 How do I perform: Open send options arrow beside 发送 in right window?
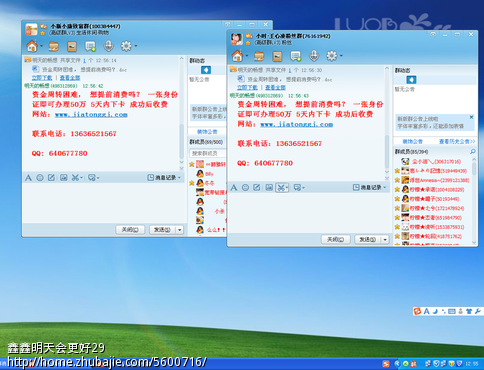(385, 239)
